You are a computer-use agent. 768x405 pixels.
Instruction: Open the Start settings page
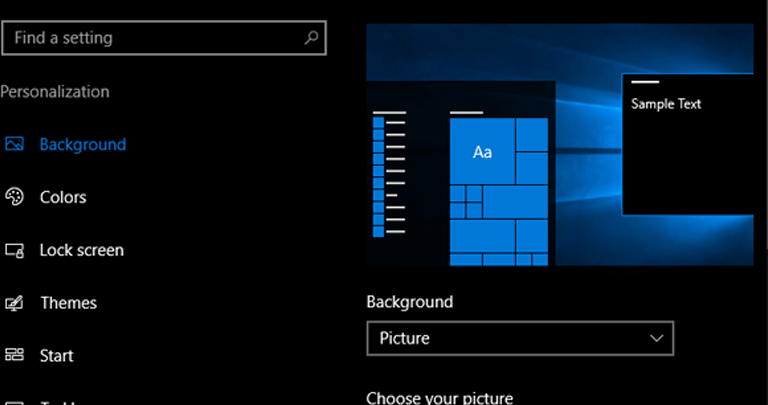(56, 356)
